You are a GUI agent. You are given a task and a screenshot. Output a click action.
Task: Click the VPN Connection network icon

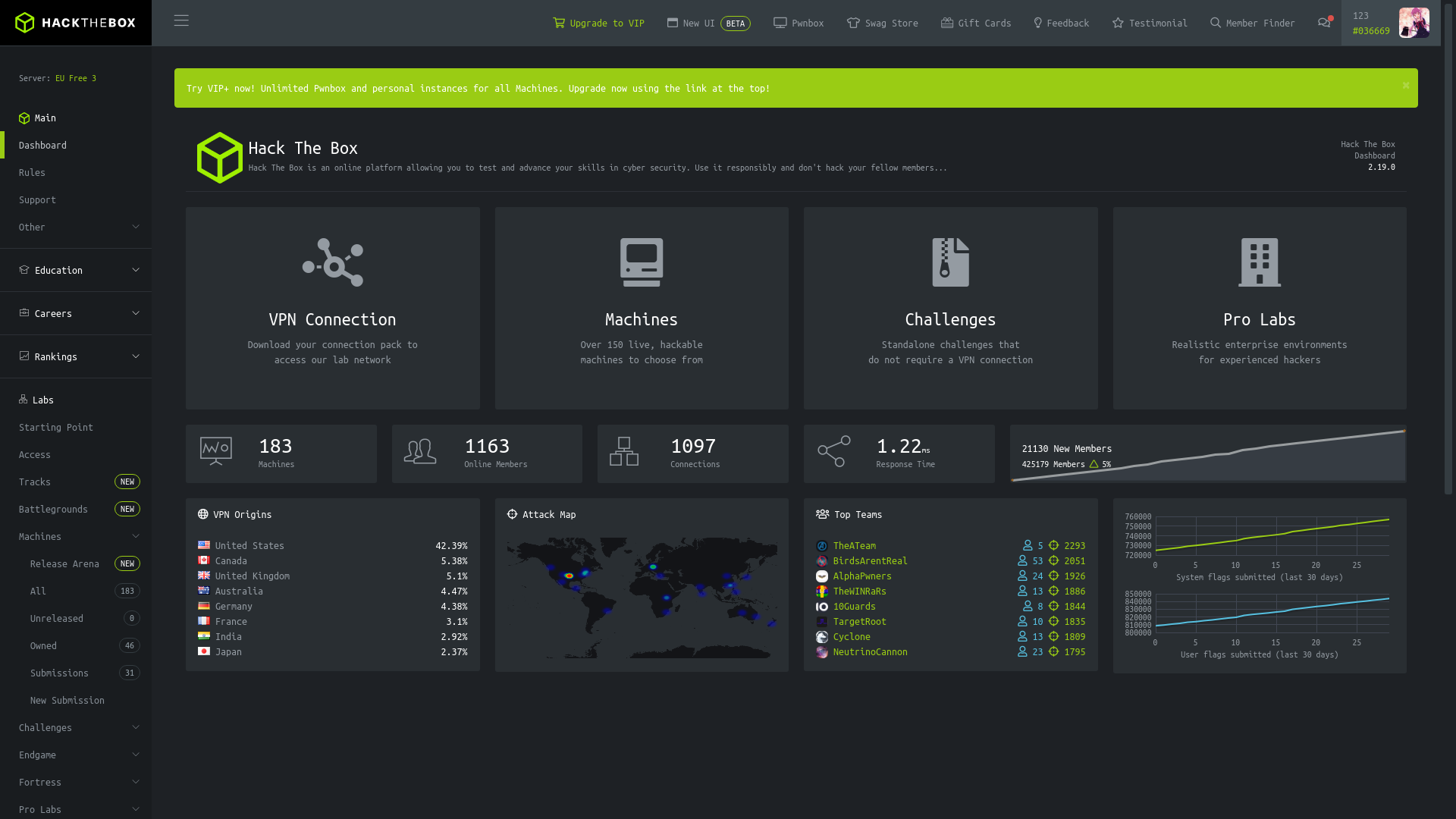point(333,262)
